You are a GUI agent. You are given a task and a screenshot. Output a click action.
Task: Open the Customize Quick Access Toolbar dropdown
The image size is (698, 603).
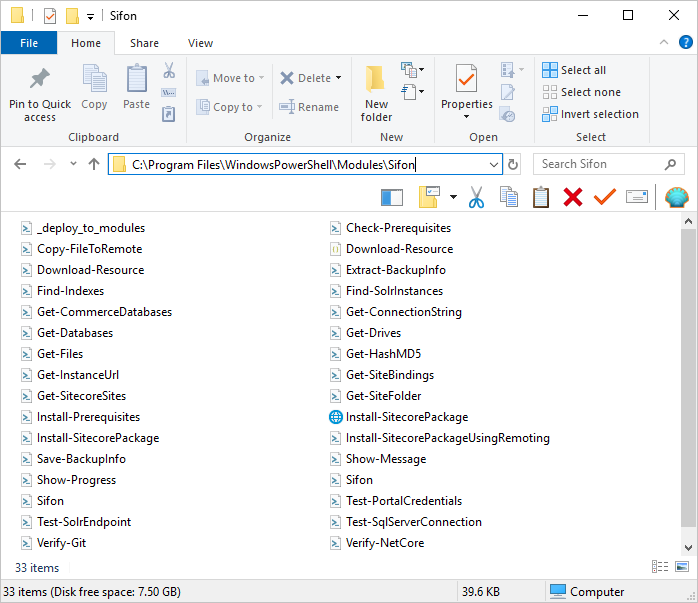pos(90,17)
